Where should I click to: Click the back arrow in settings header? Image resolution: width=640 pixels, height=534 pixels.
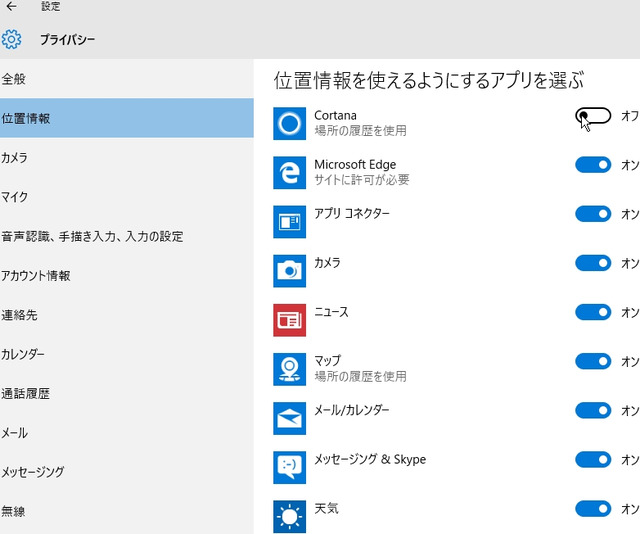[x=11, y=6]
